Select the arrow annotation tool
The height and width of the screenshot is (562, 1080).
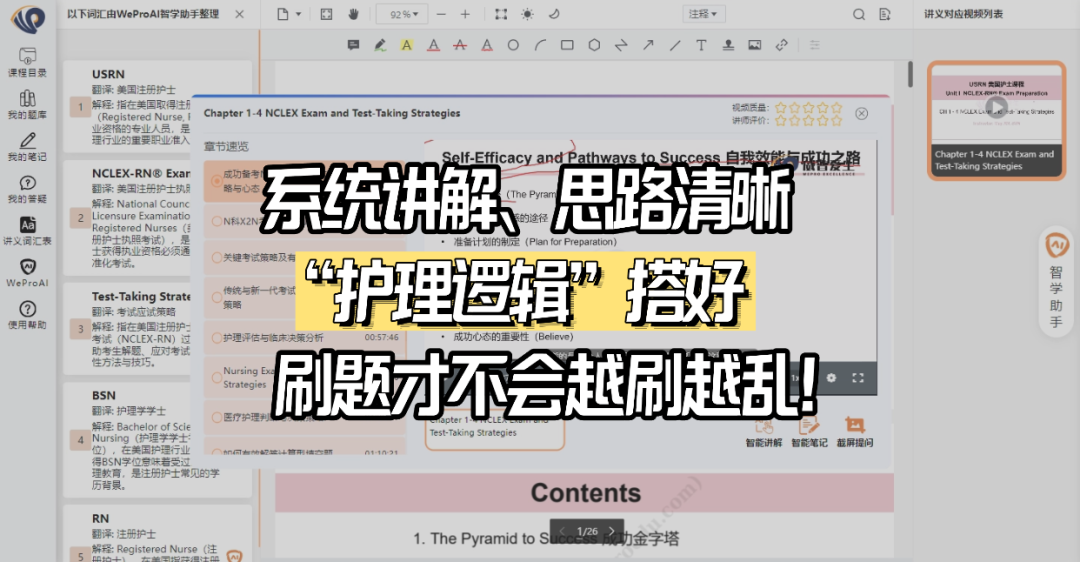648,45
